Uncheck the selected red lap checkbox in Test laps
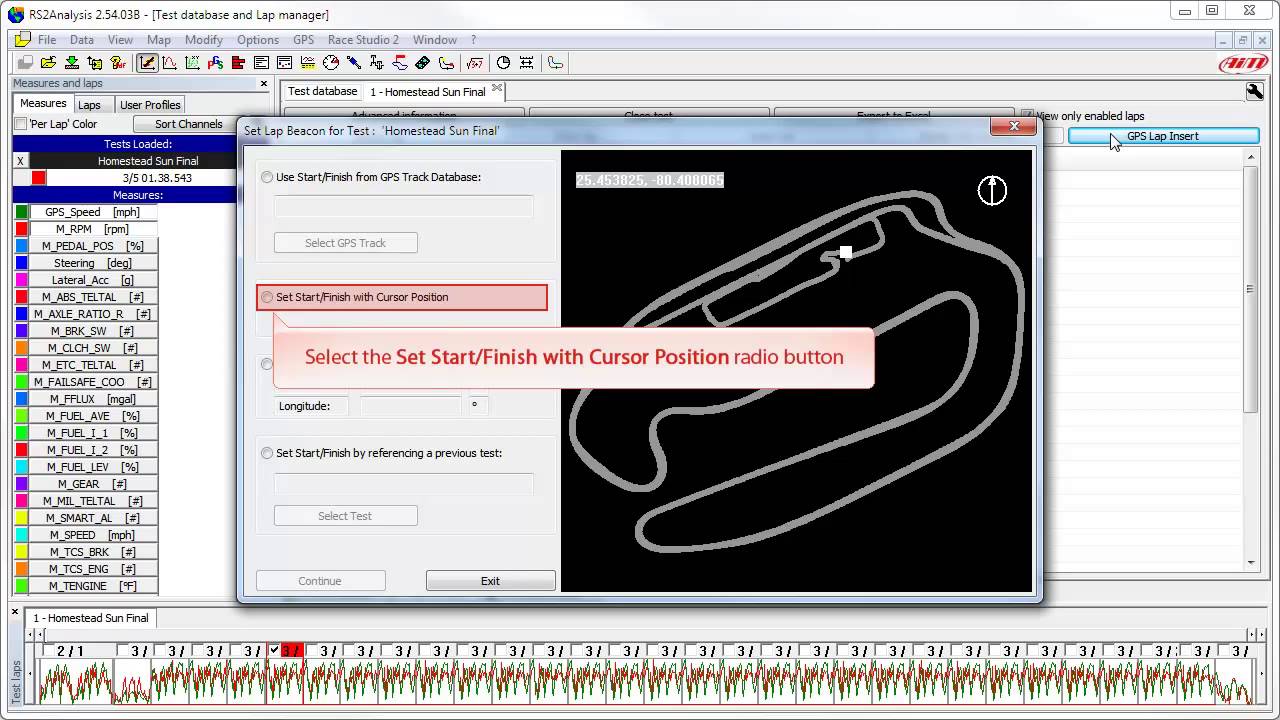 pyautogui.click(x=274, y=651)
